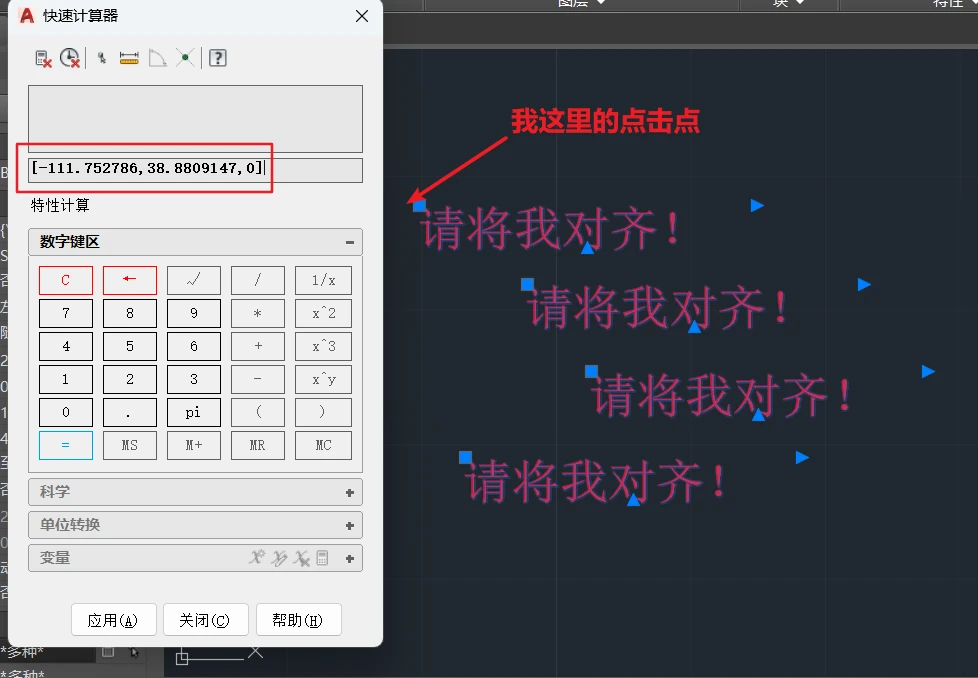This screenshot has width=978, height=678.
Task: Click the Clear calculator icon in toolbar
Action: point(43,59)
